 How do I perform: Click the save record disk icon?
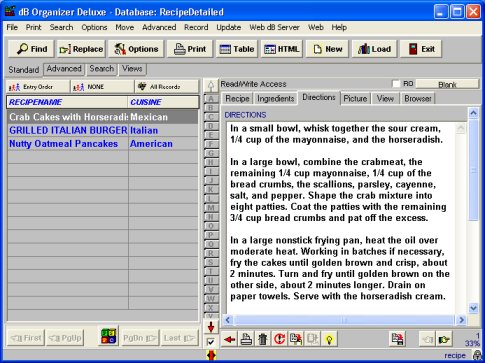coord(398,339)
